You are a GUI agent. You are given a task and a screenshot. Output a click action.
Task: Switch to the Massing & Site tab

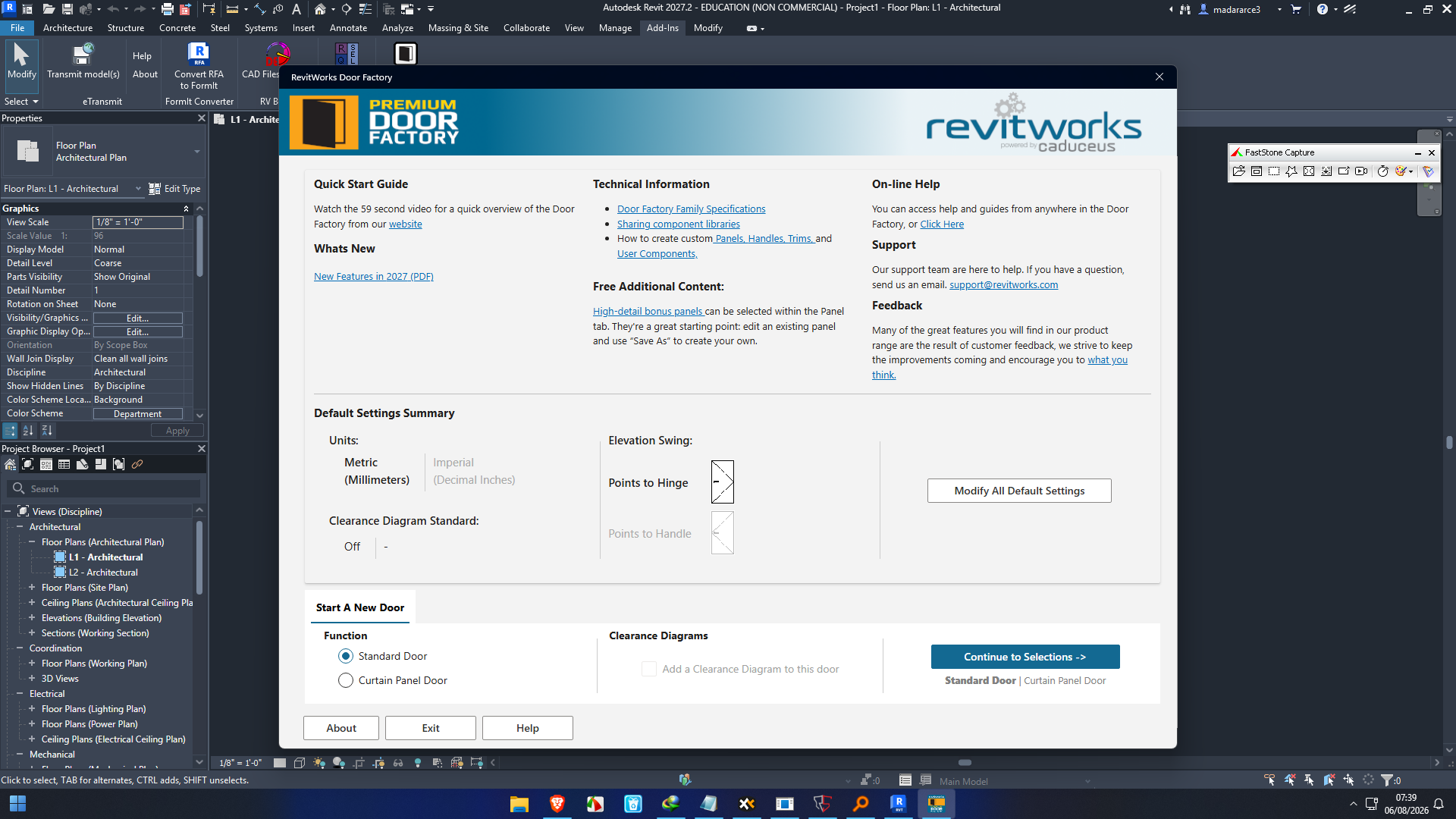tap(458, 28)
